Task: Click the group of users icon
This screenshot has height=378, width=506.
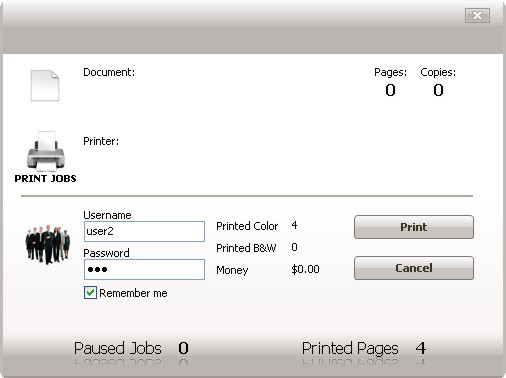Action: 48,245
